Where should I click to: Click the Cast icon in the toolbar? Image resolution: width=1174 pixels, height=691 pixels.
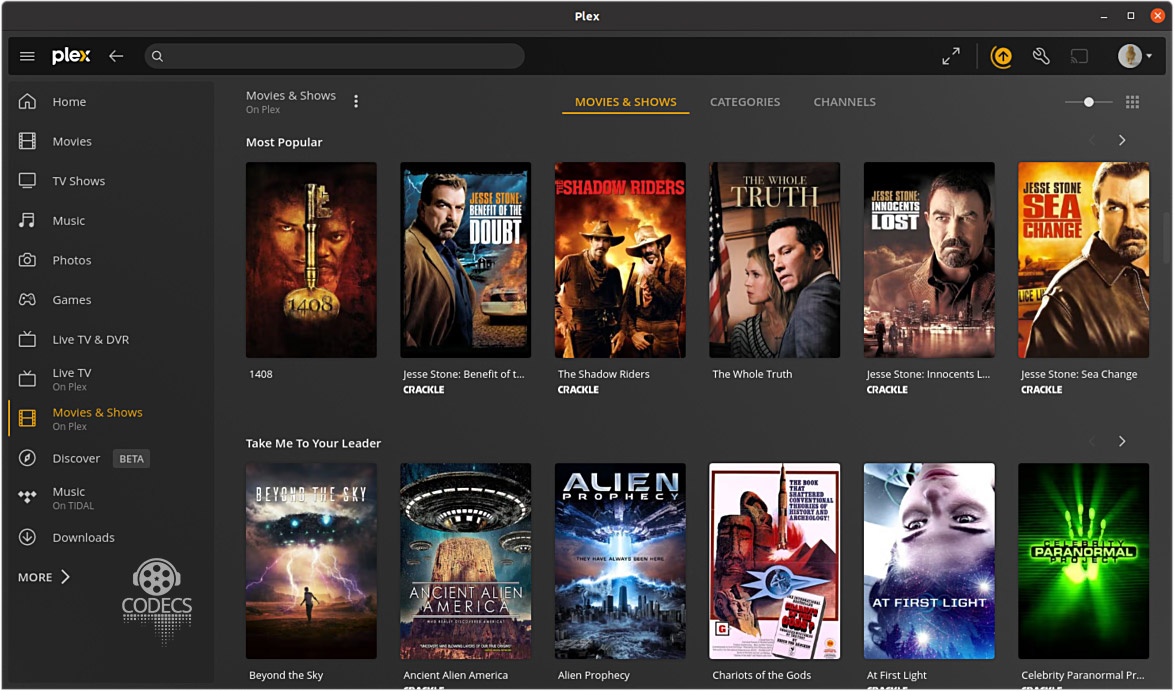[1079, 56]
